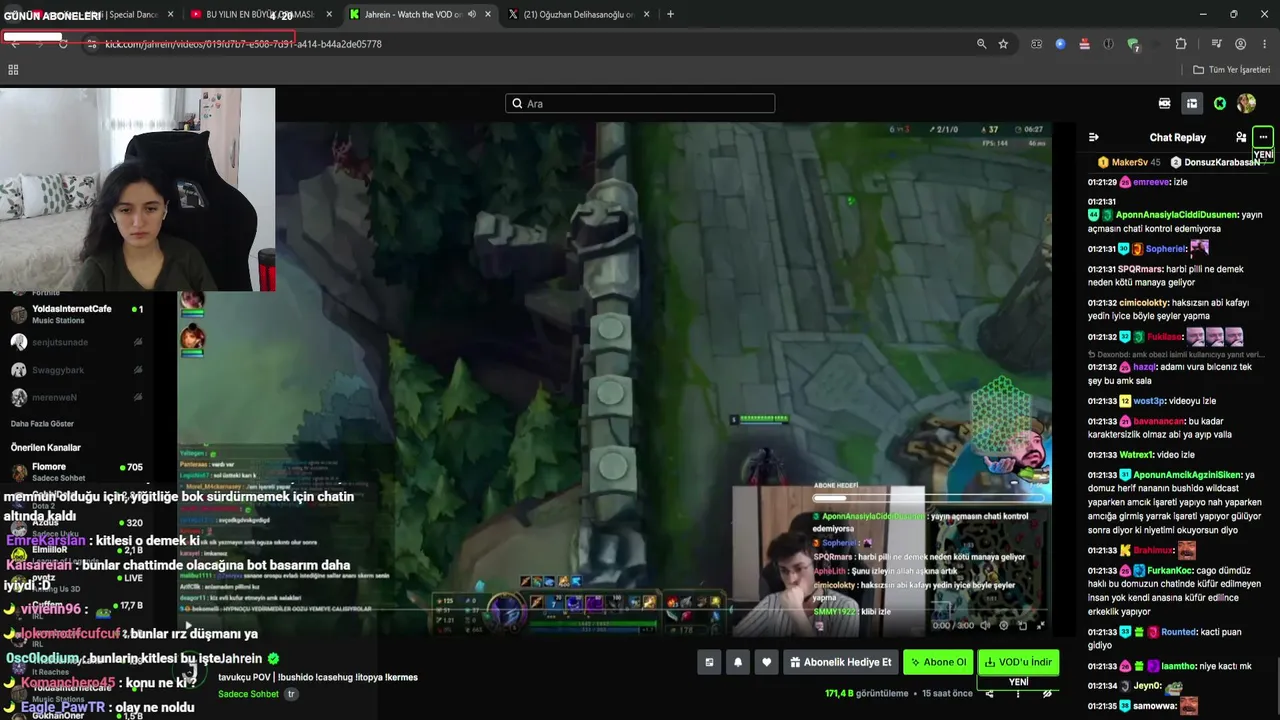Viewport: 1280px width, 720px height.
Task: Click username Iaamtho in chat replay
Action: pos(1178,666)
